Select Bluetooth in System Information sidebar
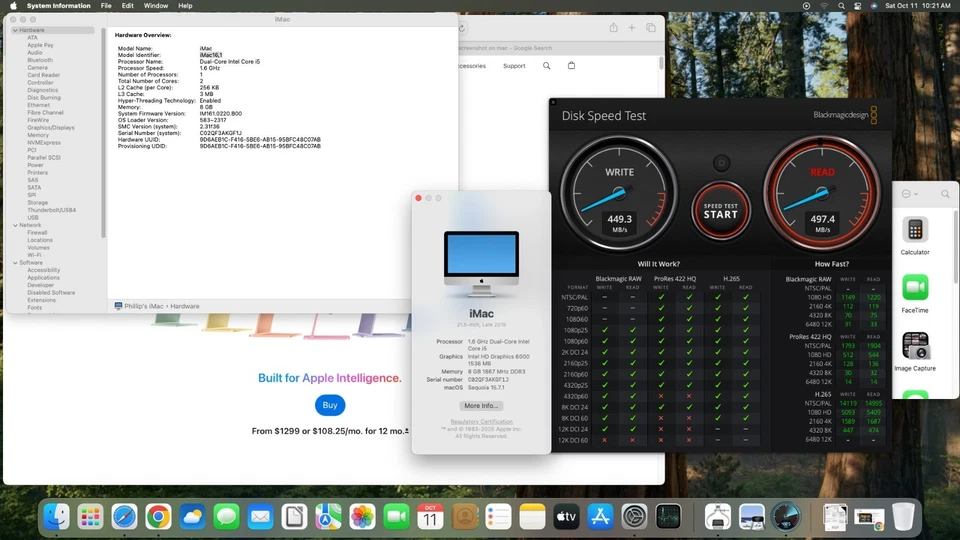The image size is (960, 540). pos(40,60)
